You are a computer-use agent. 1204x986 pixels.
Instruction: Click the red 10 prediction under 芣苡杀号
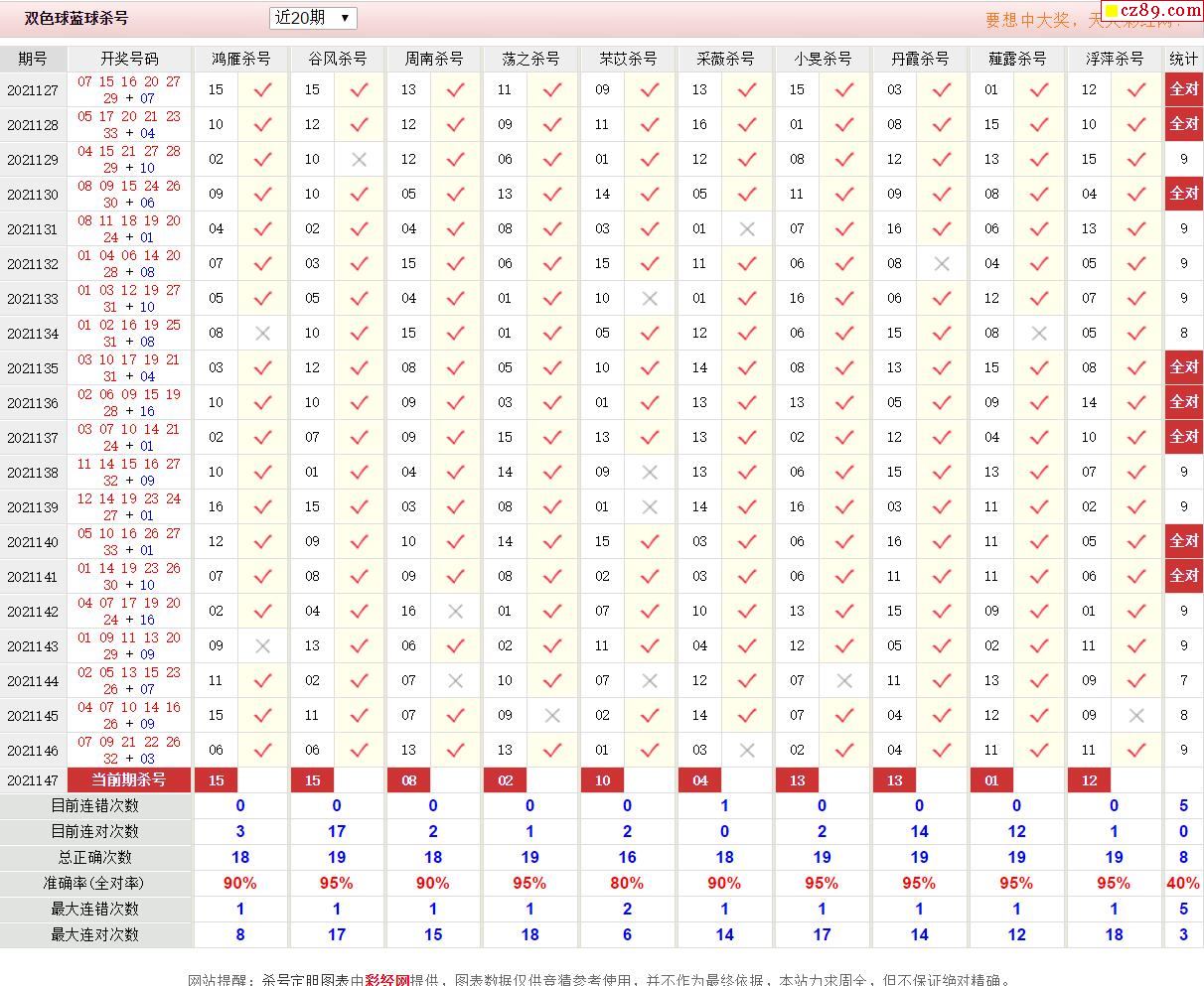tap(603, 780)
